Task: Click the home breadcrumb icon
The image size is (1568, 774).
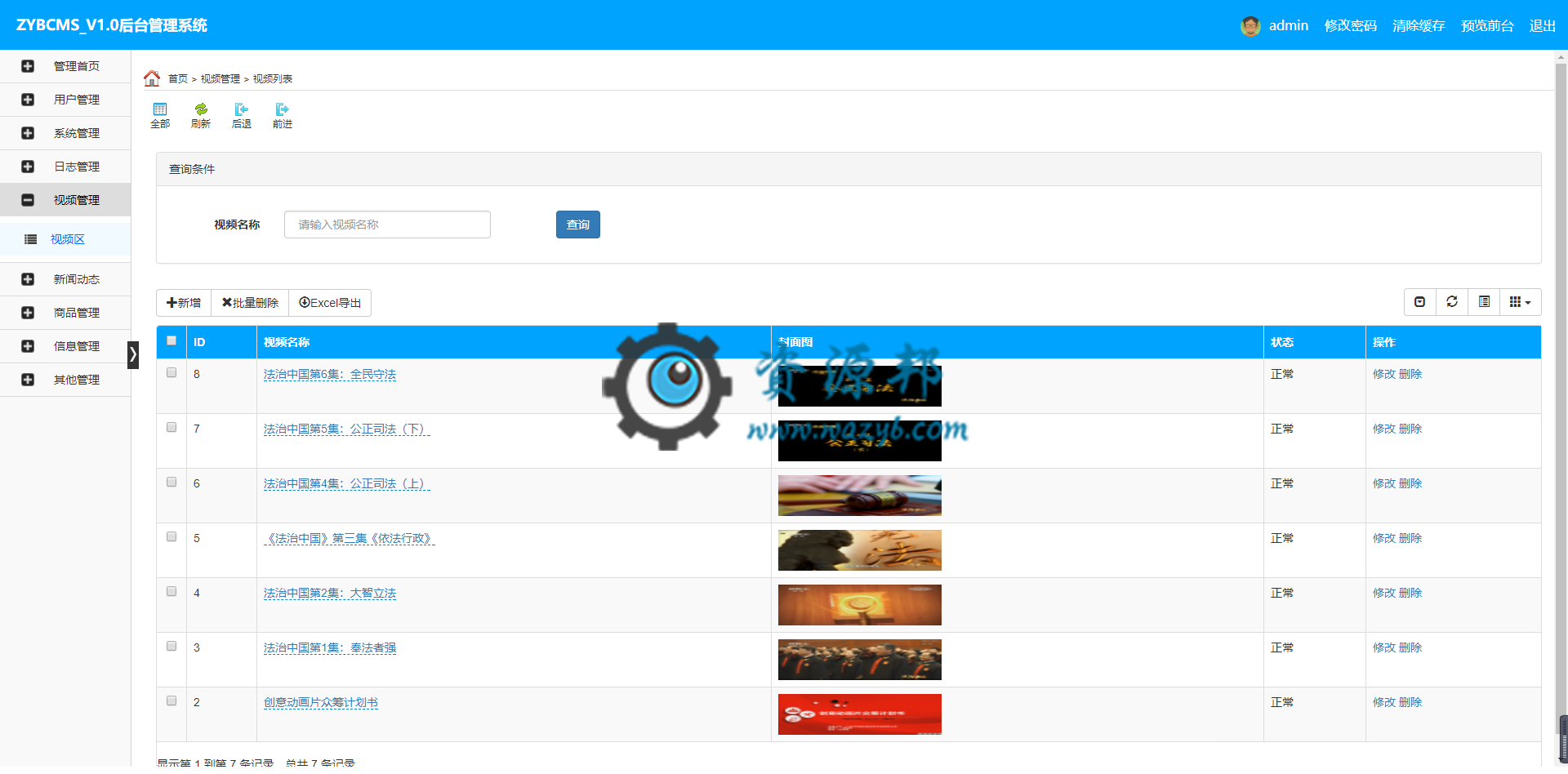Action: (x=152, y=78)
